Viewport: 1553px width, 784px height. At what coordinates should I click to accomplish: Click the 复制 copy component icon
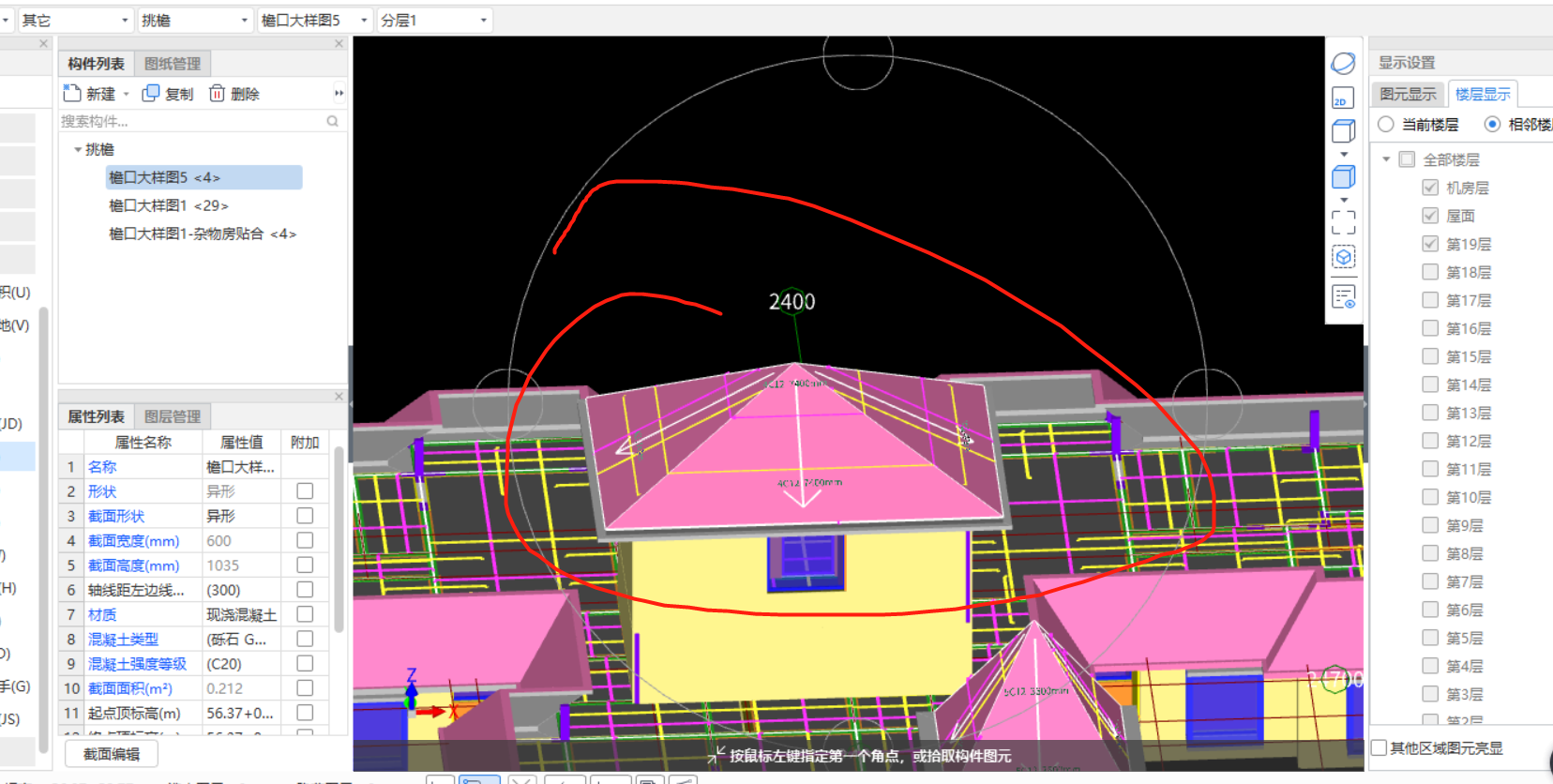(150, 93)
